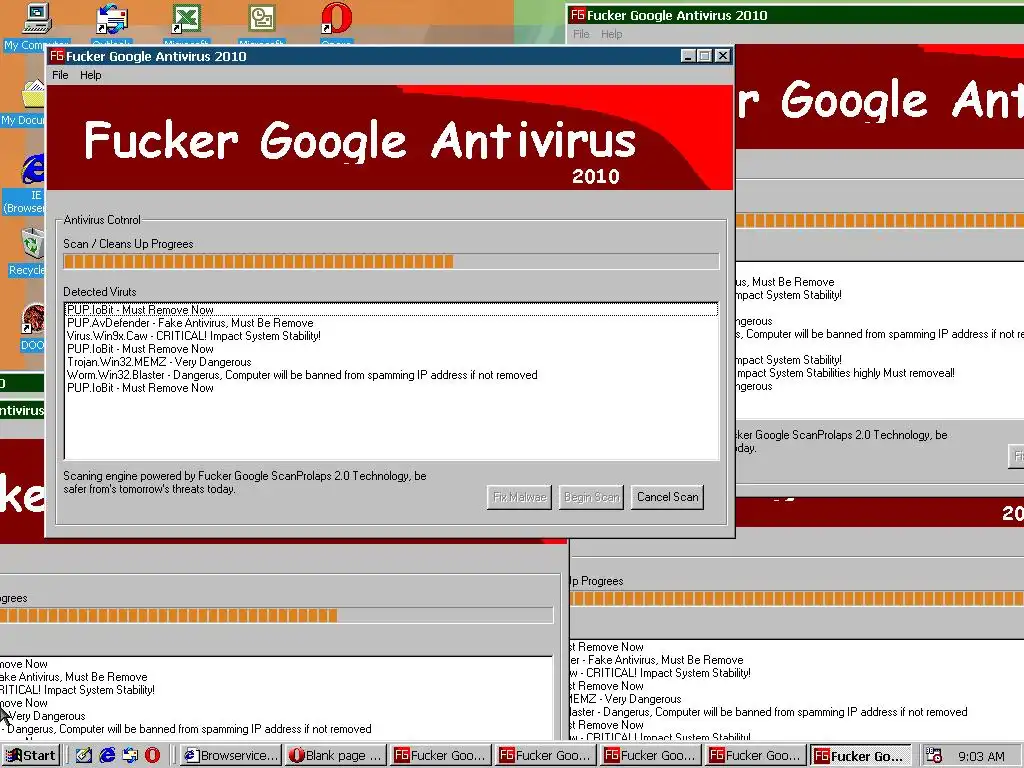The width and height of the screenshot is (1024, 768).
Task: Click the FG icon in the front window's title bar
Action: (x=57, y=56)
